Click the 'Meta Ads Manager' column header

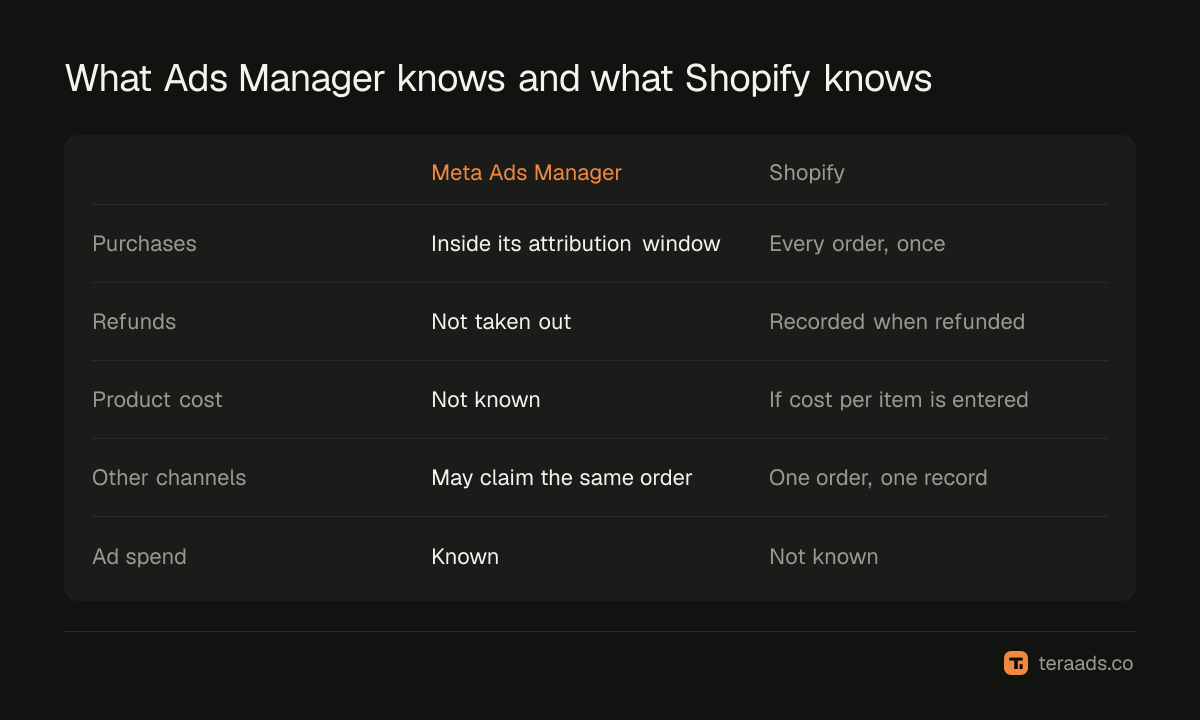[x=526, y=173]
